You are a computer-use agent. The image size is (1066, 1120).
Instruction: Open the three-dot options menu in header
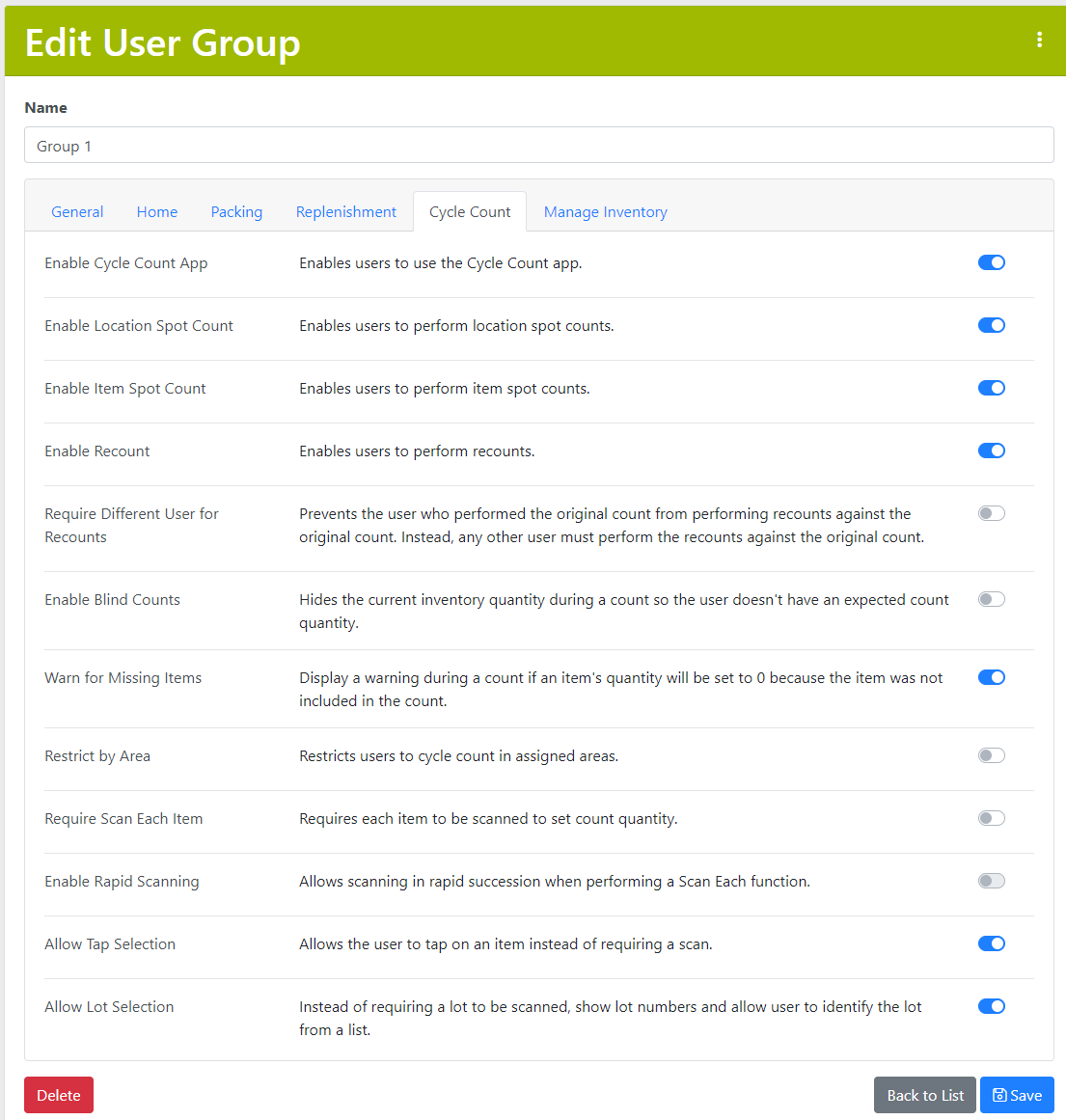click(x=1039, y=40)
